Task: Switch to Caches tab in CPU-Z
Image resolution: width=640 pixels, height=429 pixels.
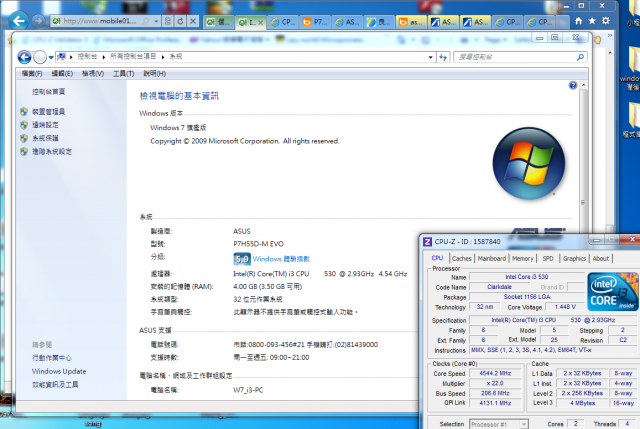Action: (x=462, y=258)
